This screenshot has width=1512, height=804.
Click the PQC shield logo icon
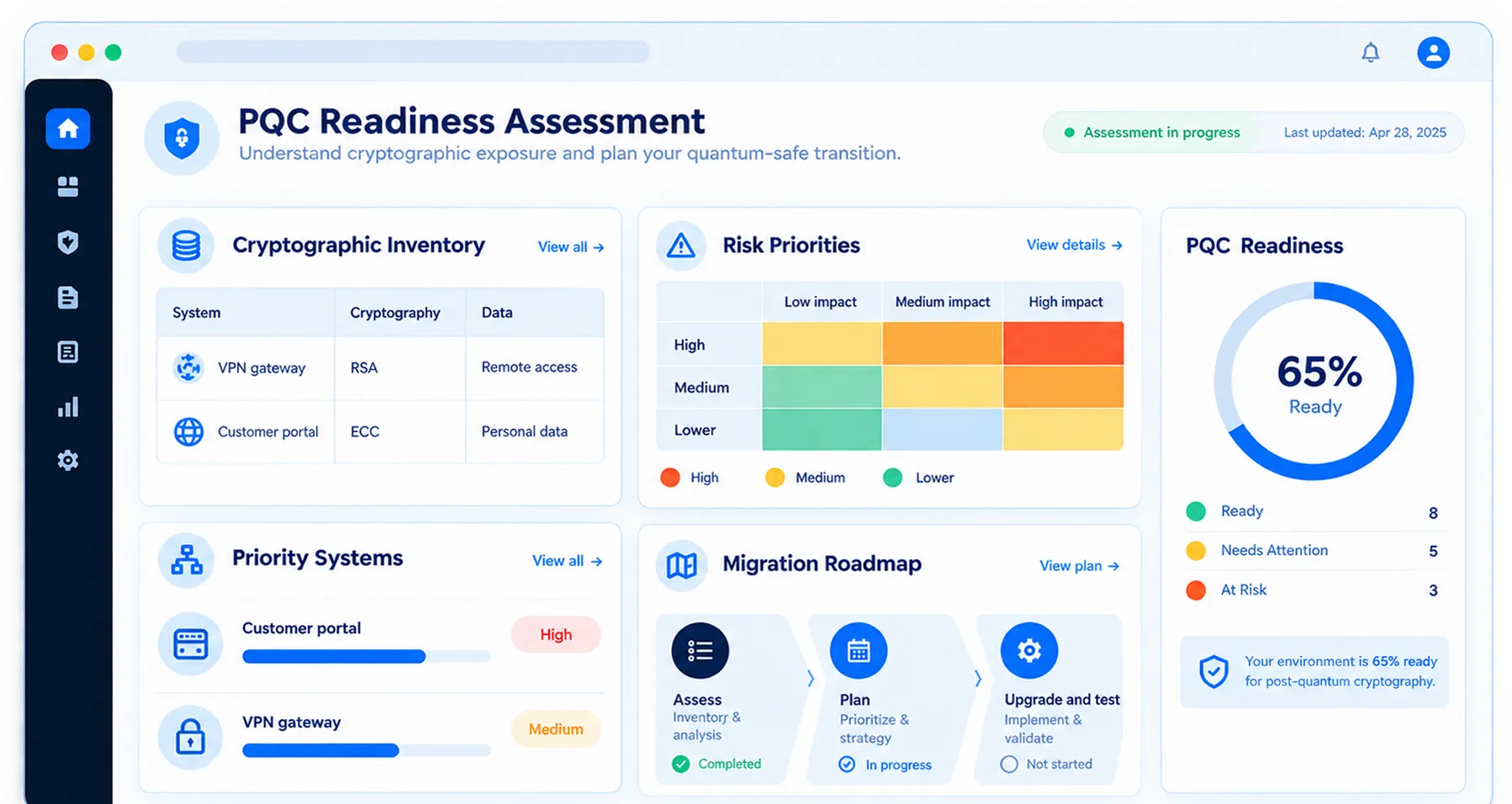[182, 139]
